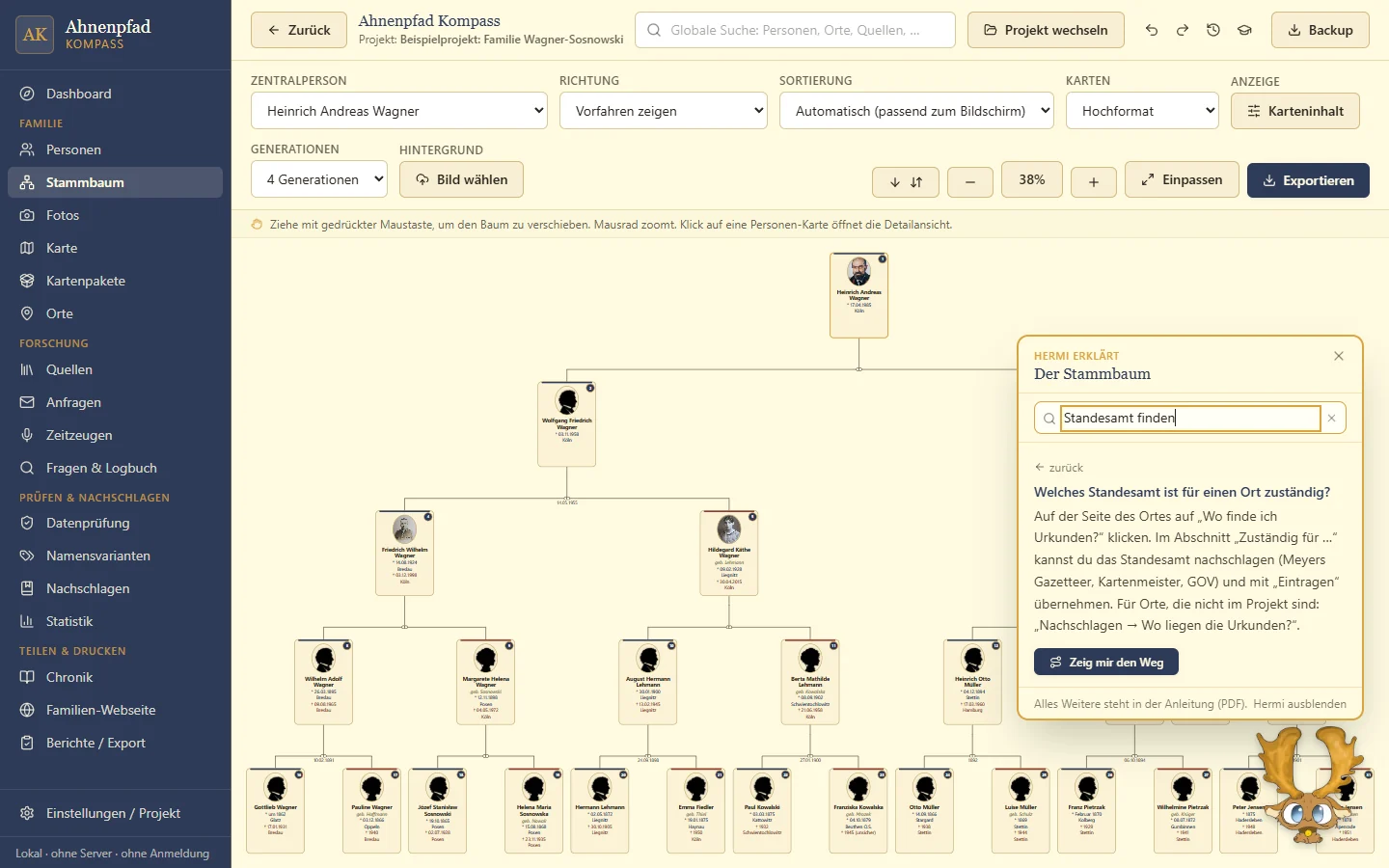Open the Generationen dropdown
Viewport: 1389px width, 868px height.
click(x=319, y=179)
